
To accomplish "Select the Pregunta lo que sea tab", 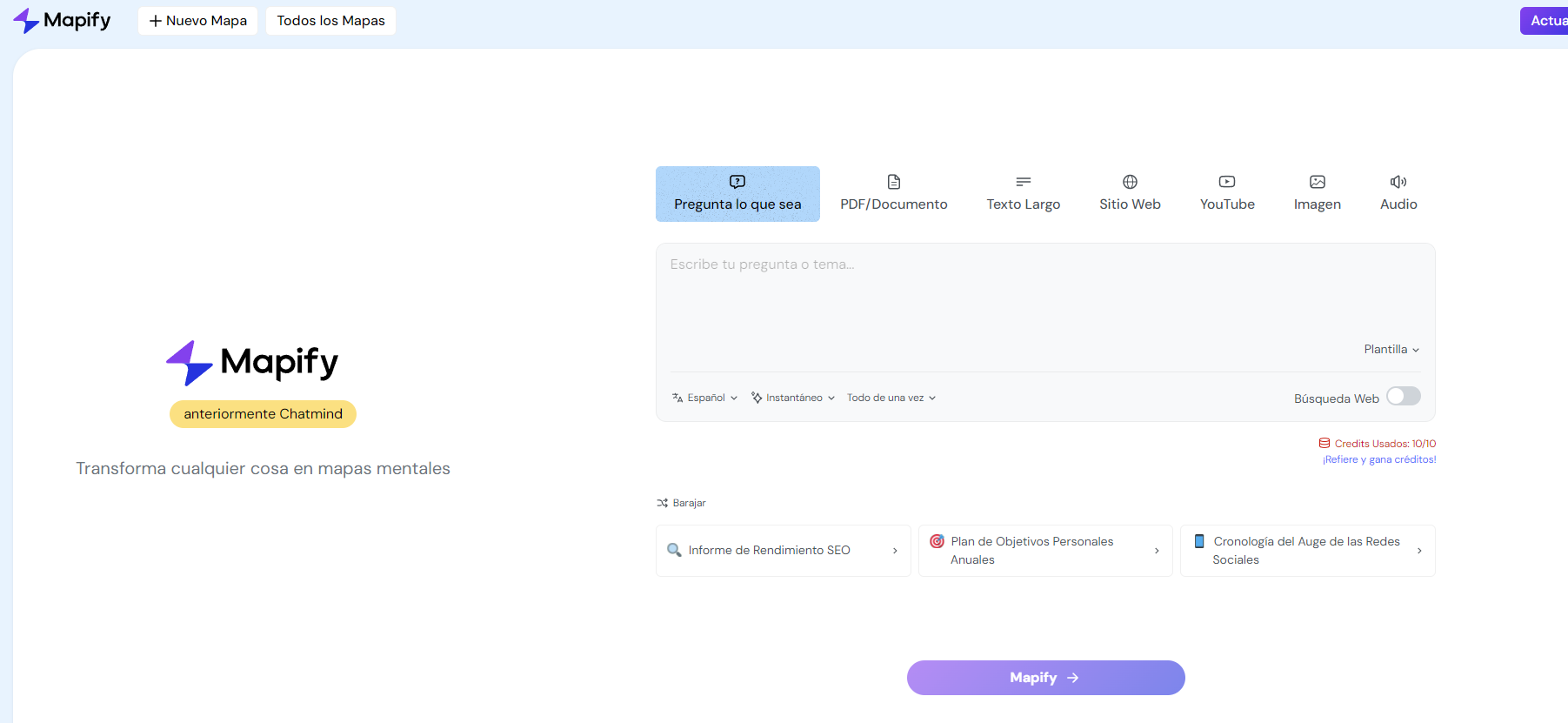I will (737, 194).
